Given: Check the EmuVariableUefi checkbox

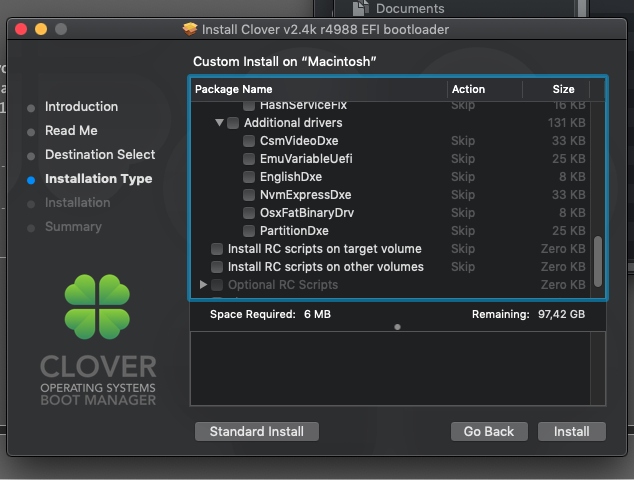Looking at the screenshot, I should point(249,159).
